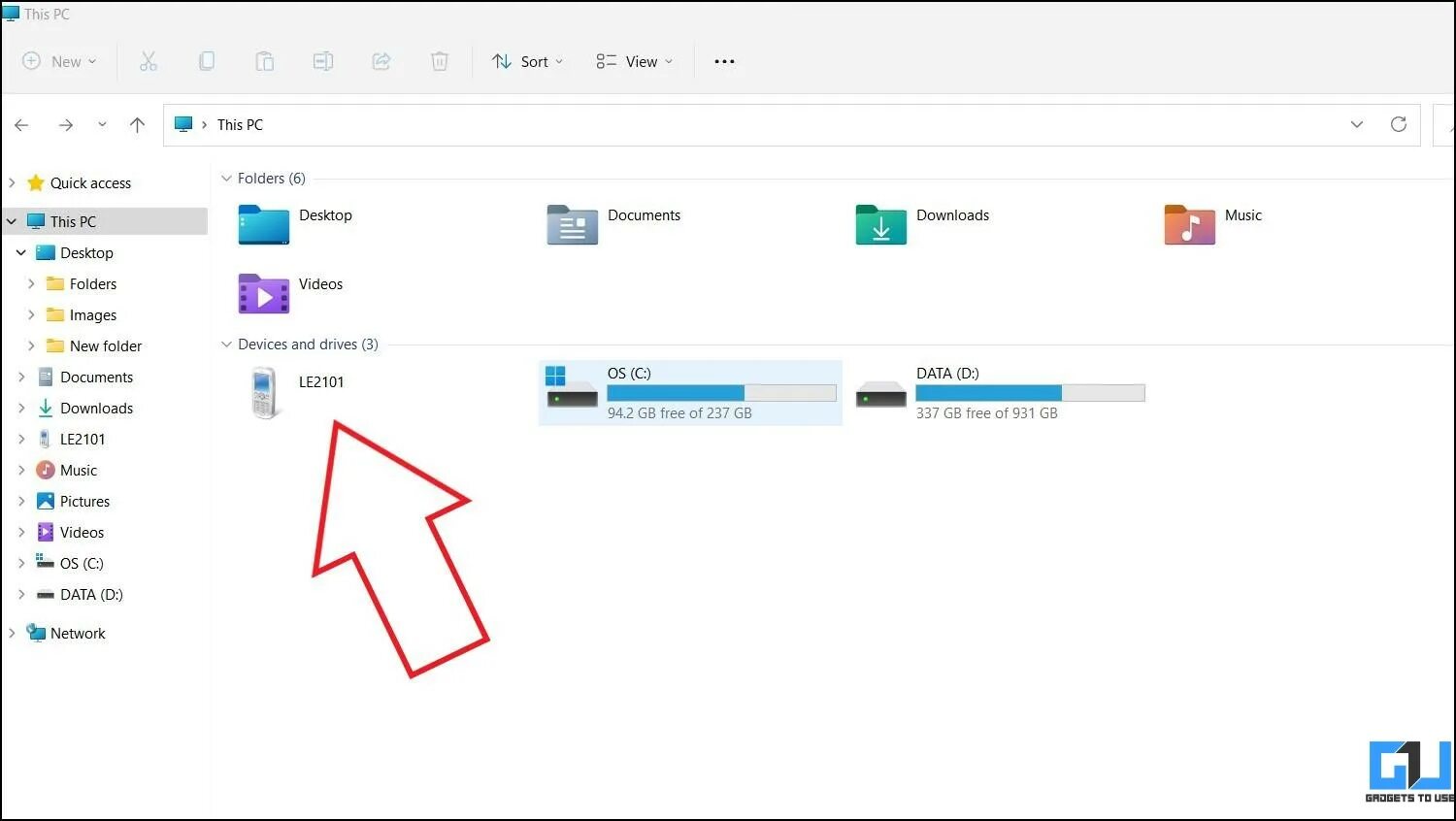Click the Paste clipboard icon
This screenshot has height=821, width=1456.
(x=264, y=61)
